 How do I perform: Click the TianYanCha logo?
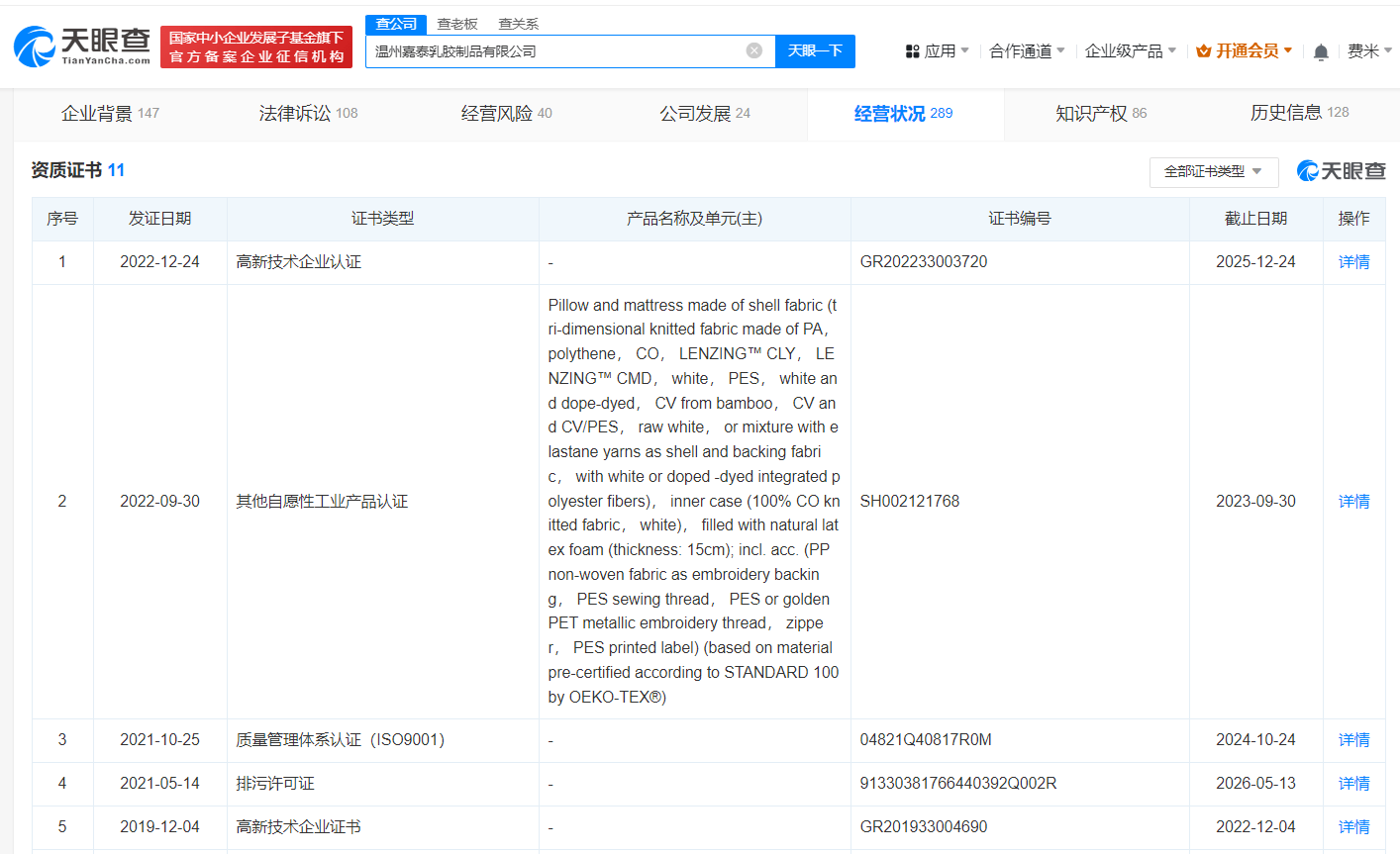(x=82, y=46)
